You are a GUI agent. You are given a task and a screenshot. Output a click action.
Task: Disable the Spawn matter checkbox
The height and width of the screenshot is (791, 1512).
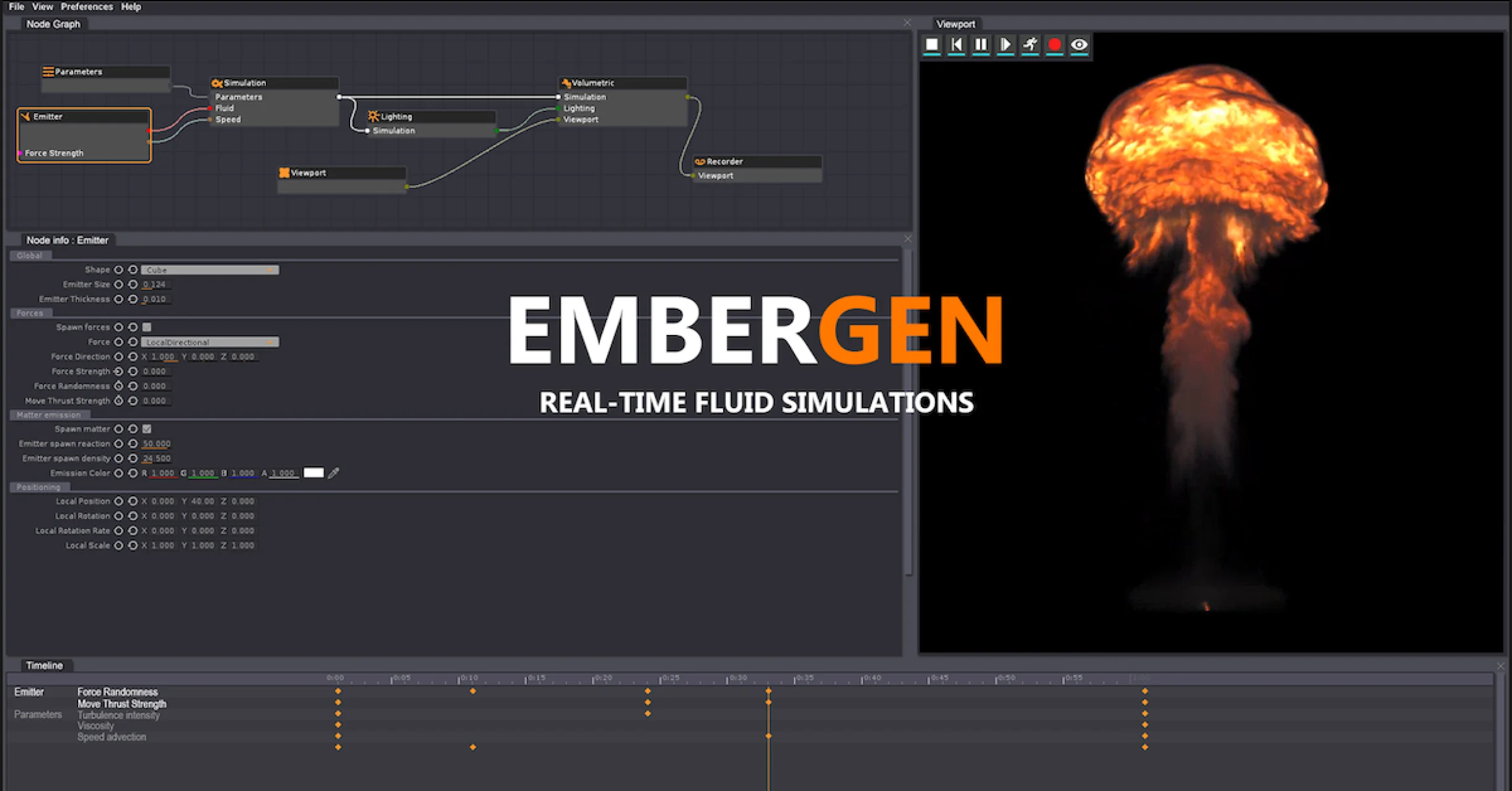[146, 428]
